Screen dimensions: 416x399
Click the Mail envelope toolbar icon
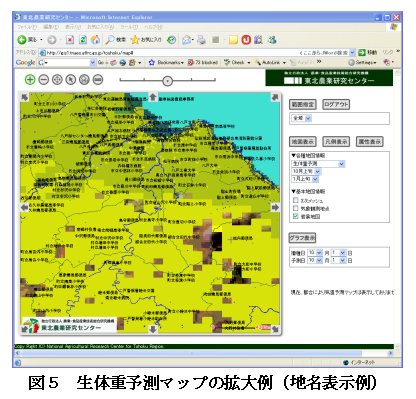point(187,40)
